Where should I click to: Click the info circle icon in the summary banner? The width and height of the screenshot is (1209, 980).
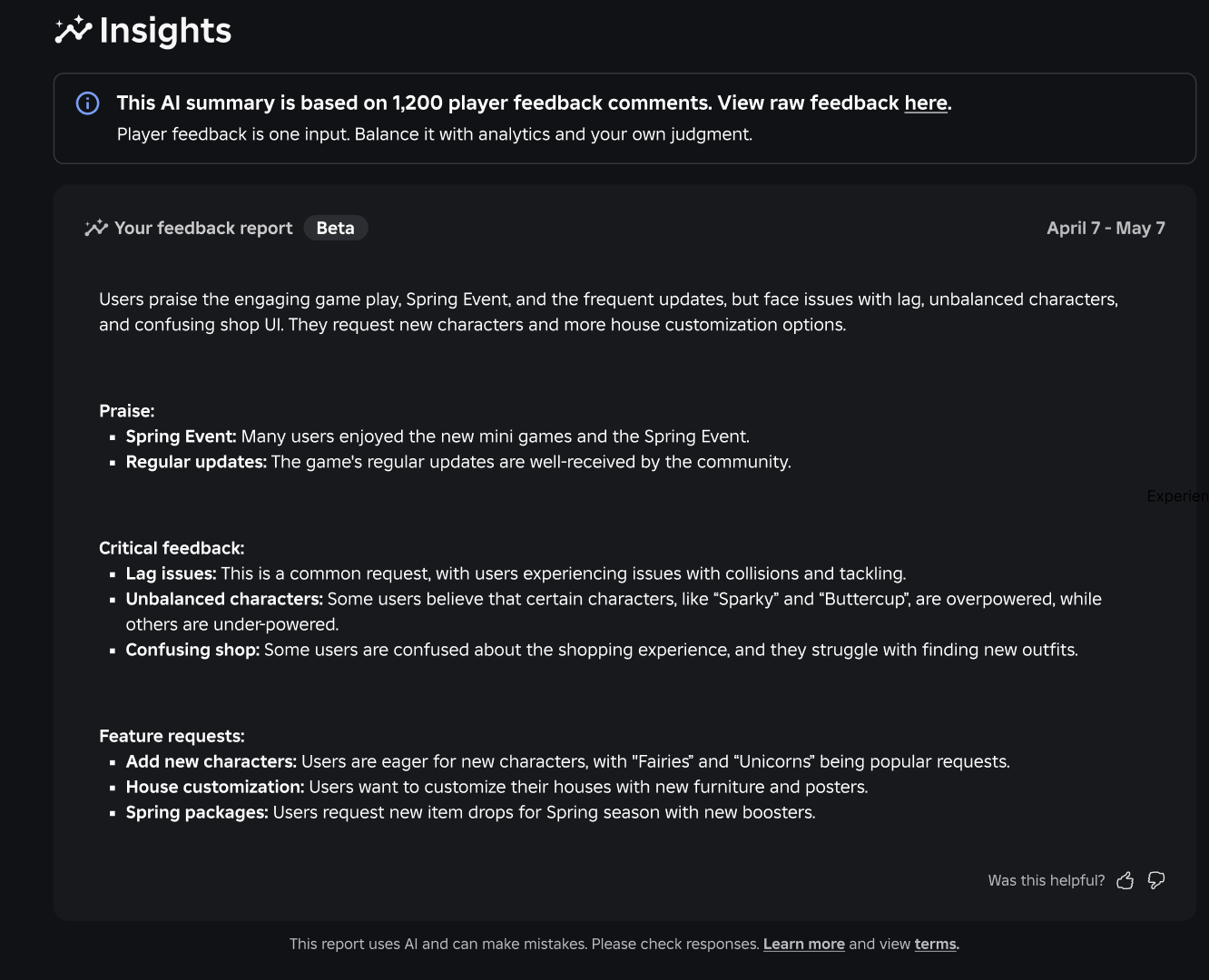pyautogui.click(x=86, y=103)
